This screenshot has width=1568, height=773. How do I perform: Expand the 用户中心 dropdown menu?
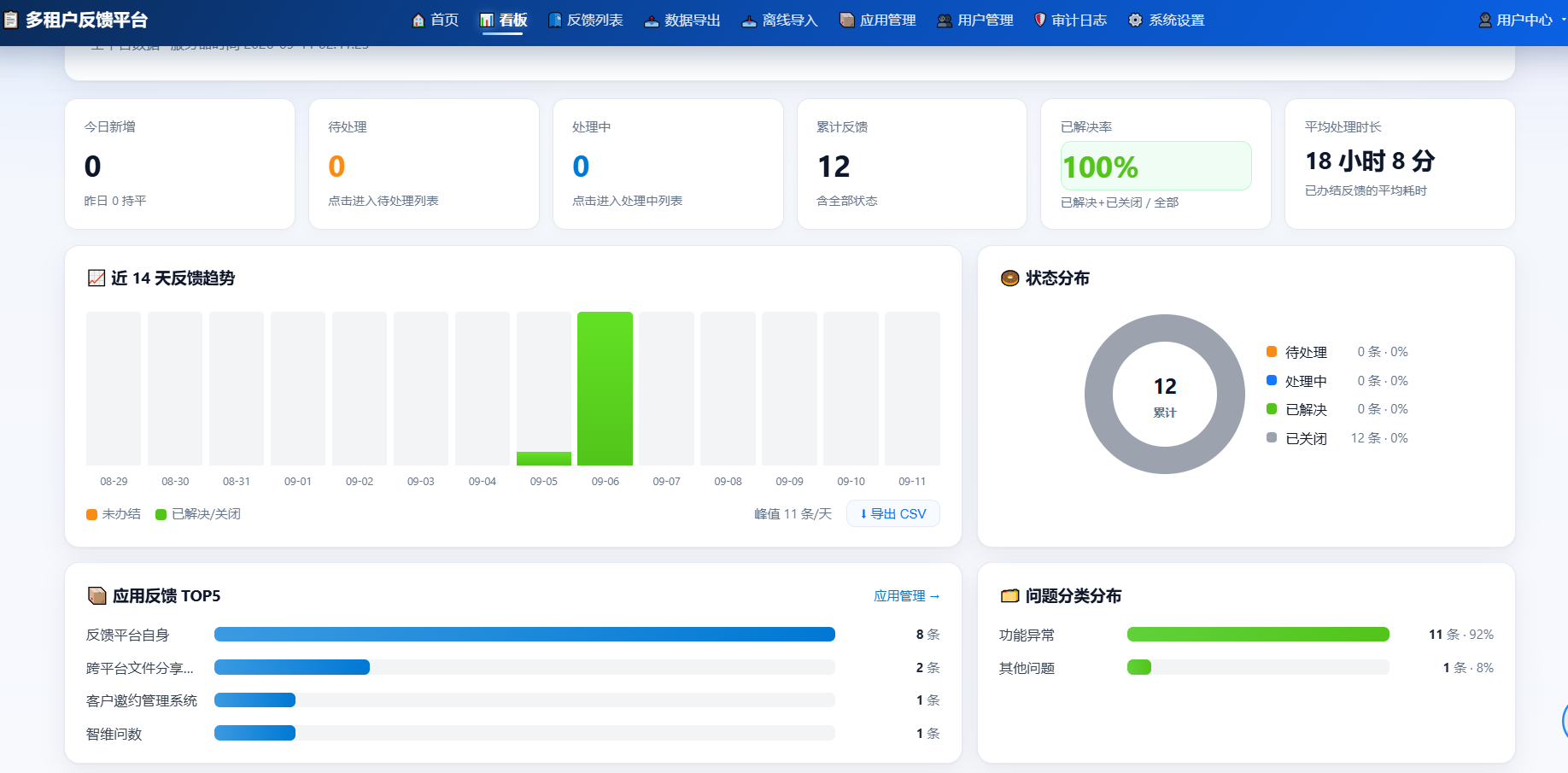coord(1522,20)
